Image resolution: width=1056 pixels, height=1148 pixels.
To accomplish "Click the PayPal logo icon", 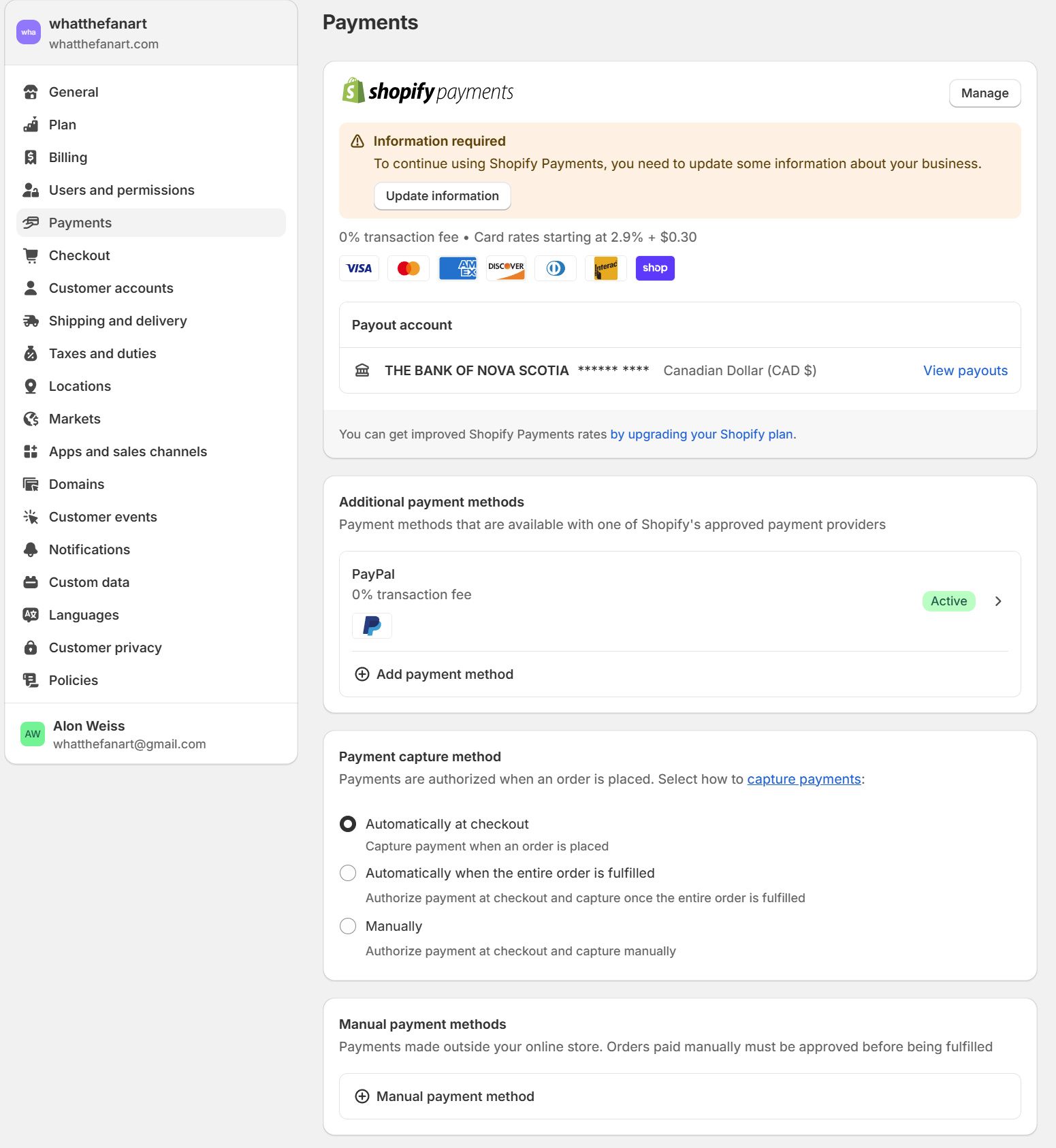I will (x=372, y=626).
